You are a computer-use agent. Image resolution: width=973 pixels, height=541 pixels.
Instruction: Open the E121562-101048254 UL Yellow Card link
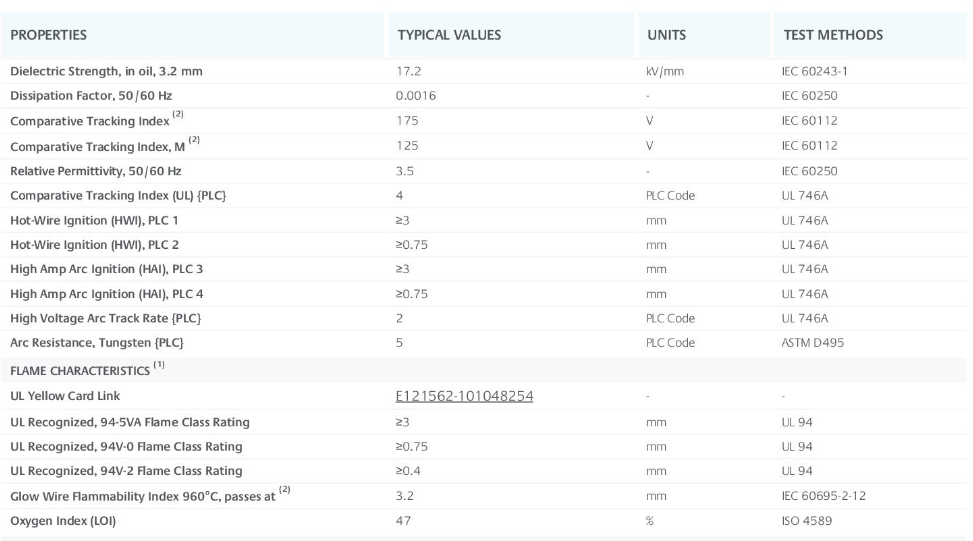click(464, 396)
